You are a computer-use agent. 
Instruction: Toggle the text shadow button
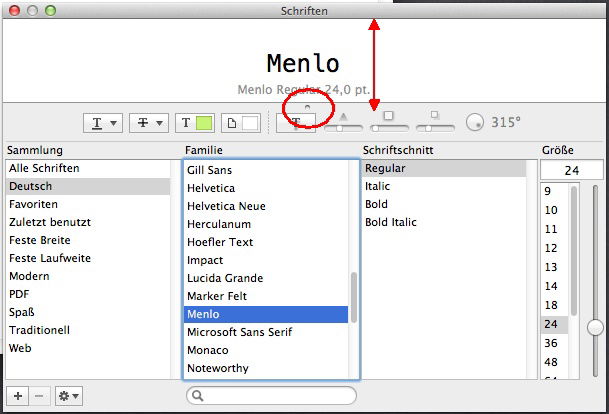coord(296,123)
